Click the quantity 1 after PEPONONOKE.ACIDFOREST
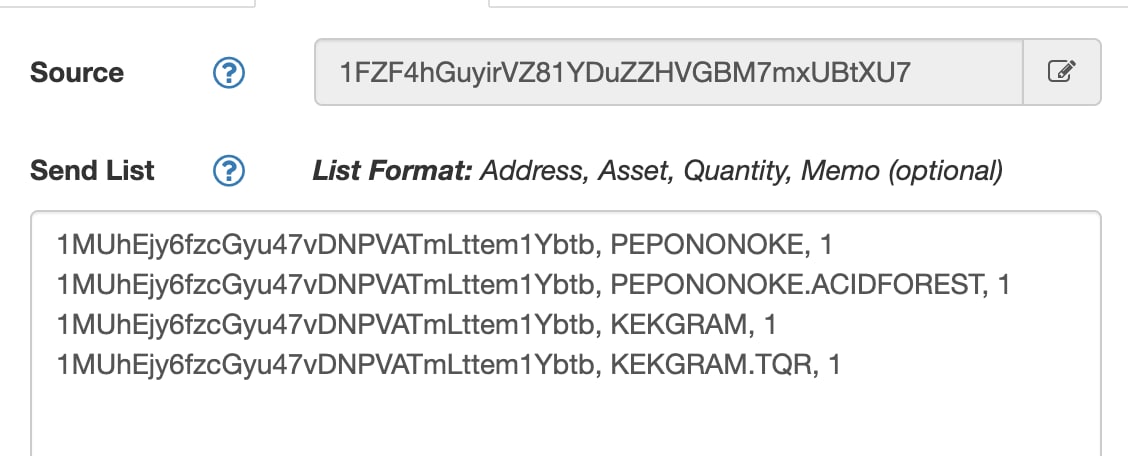Viewport: 1128px width, 456px height. coord(1004,286)
